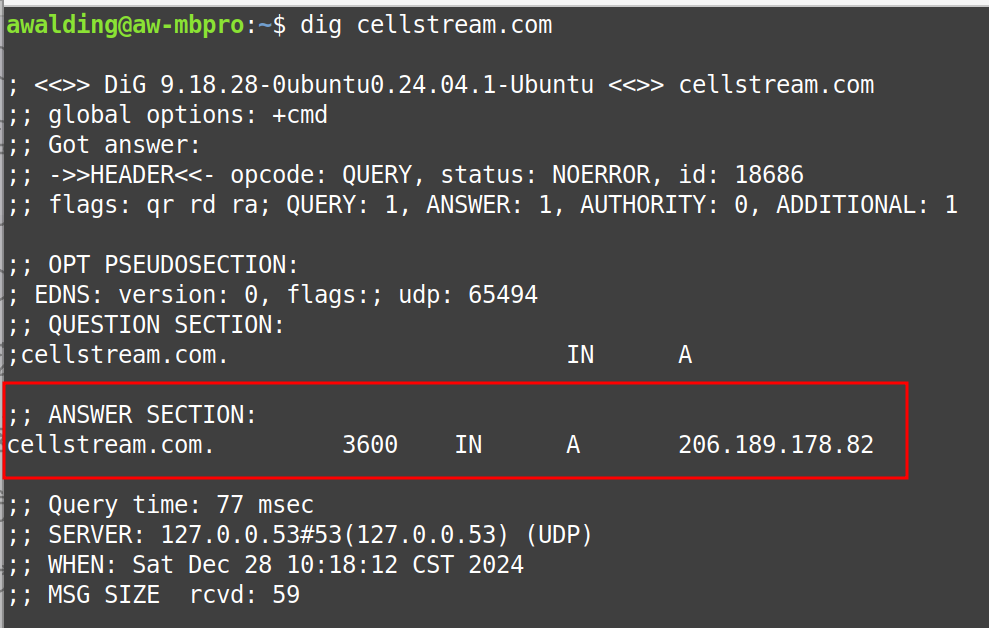989x628 pixels.
Task: Click 'ADDITIONAL: 1' in the flags line
Action: tap(866, 205)
